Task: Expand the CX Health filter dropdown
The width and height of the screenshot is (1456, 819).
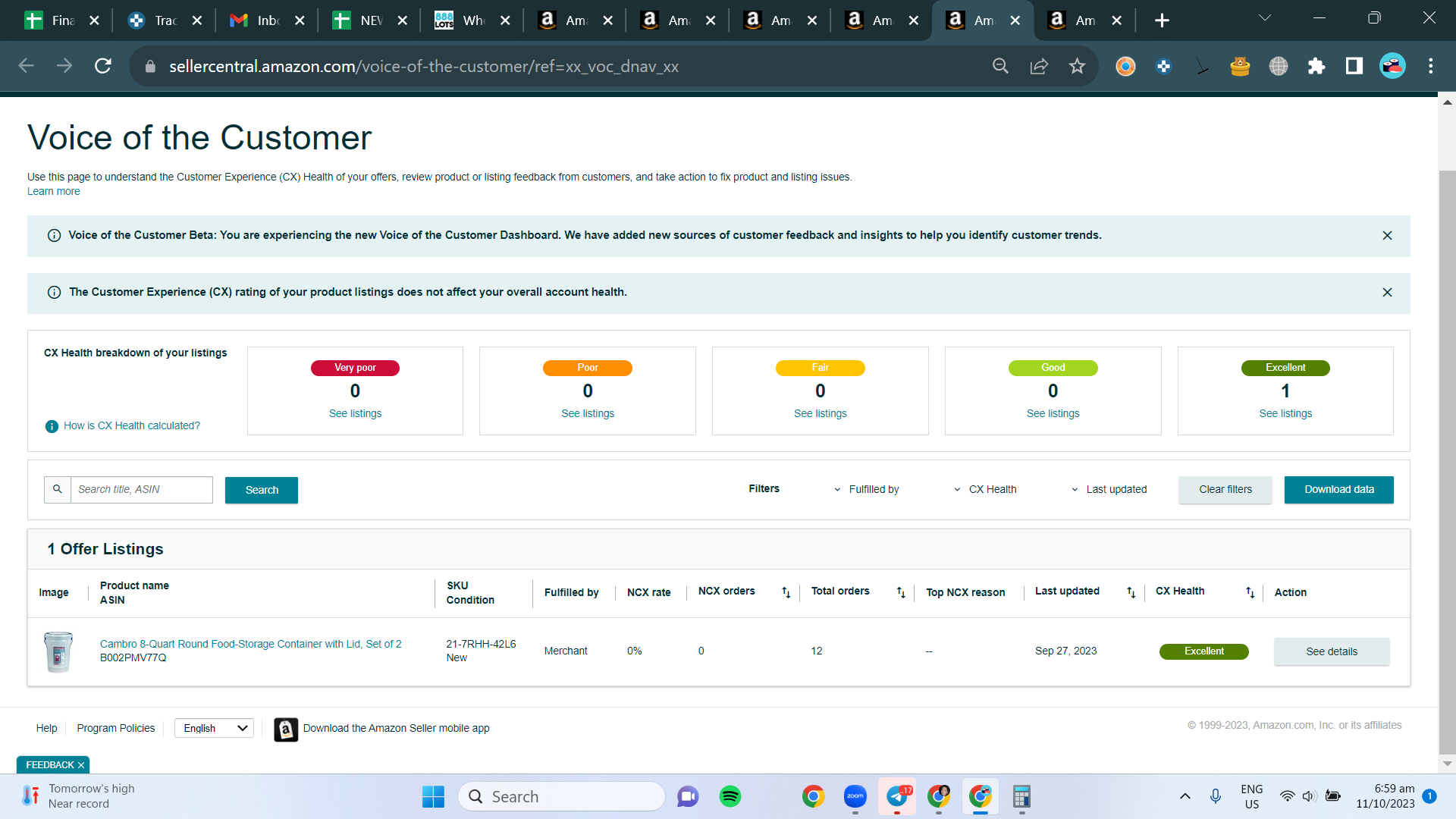Action: tap(985, 489)
